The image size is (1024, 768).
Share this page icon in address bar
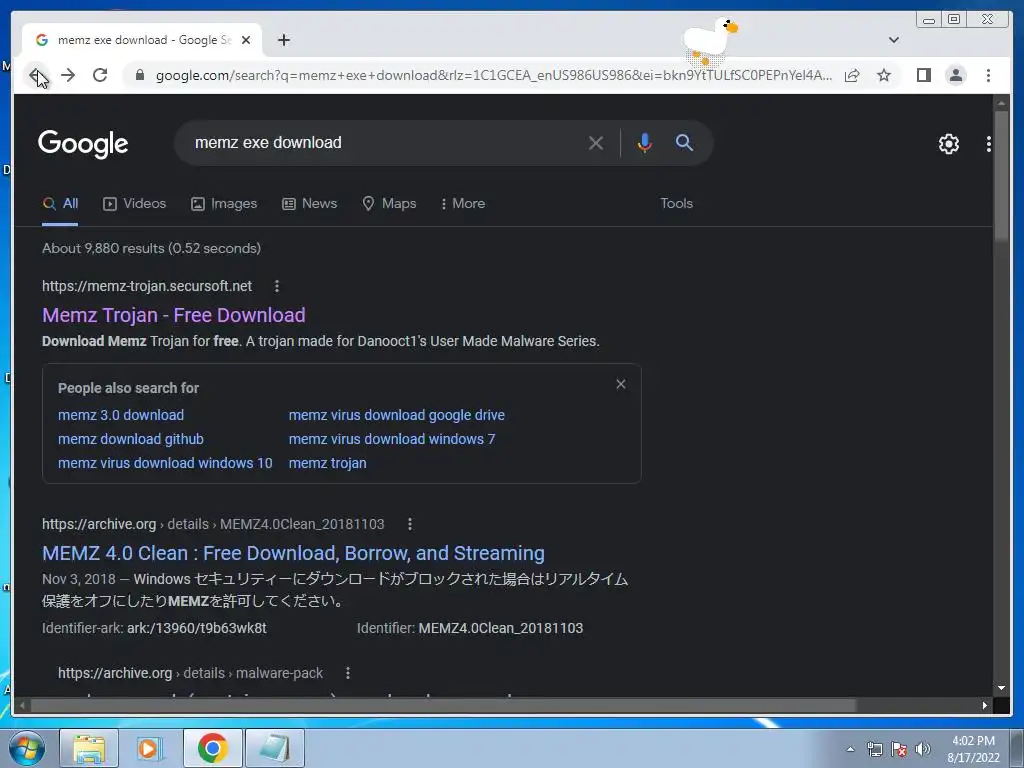pyautogui.click(x=852, y=75)
